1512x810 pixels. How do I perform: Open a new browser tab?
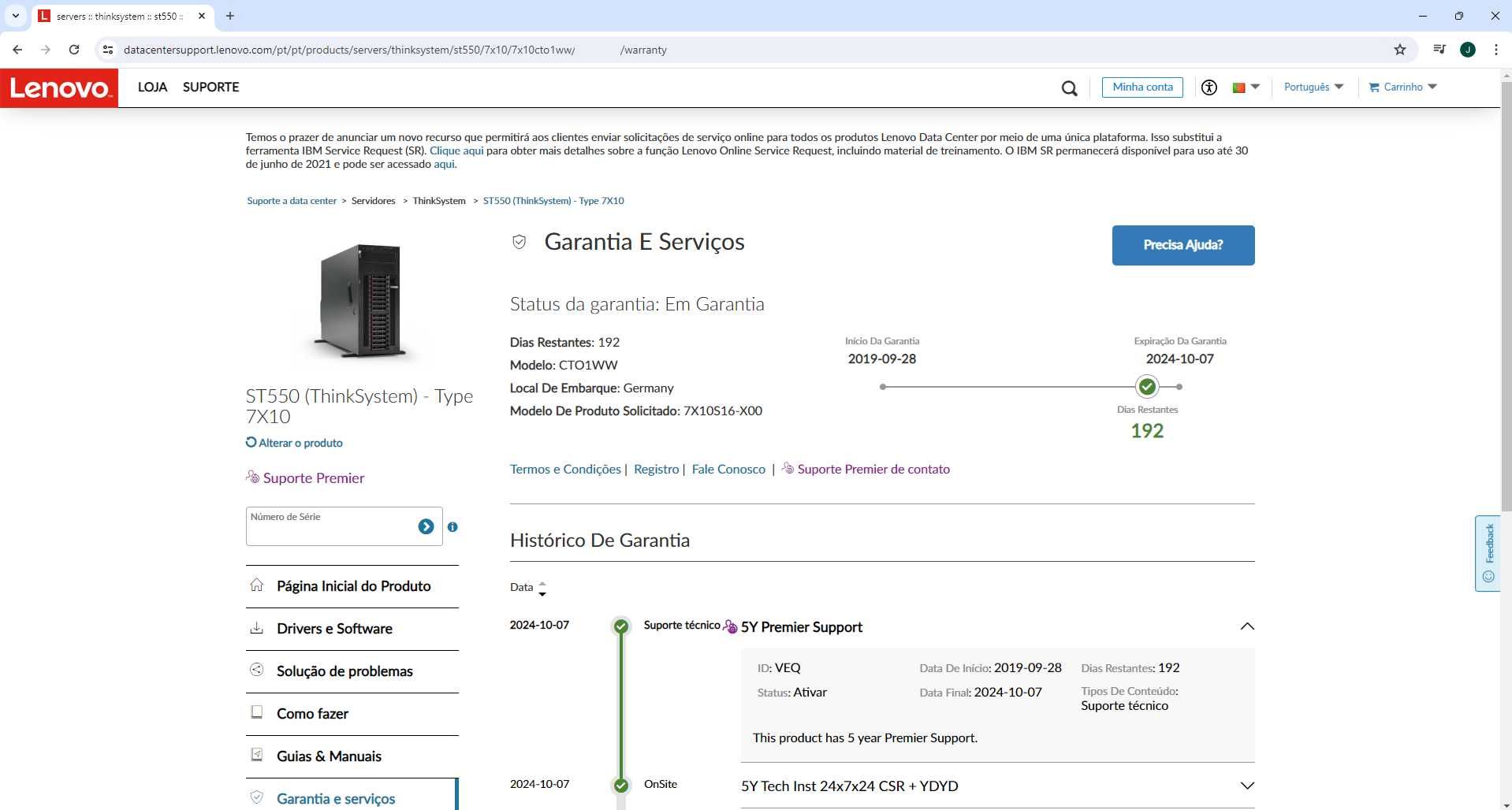[230, 16]
